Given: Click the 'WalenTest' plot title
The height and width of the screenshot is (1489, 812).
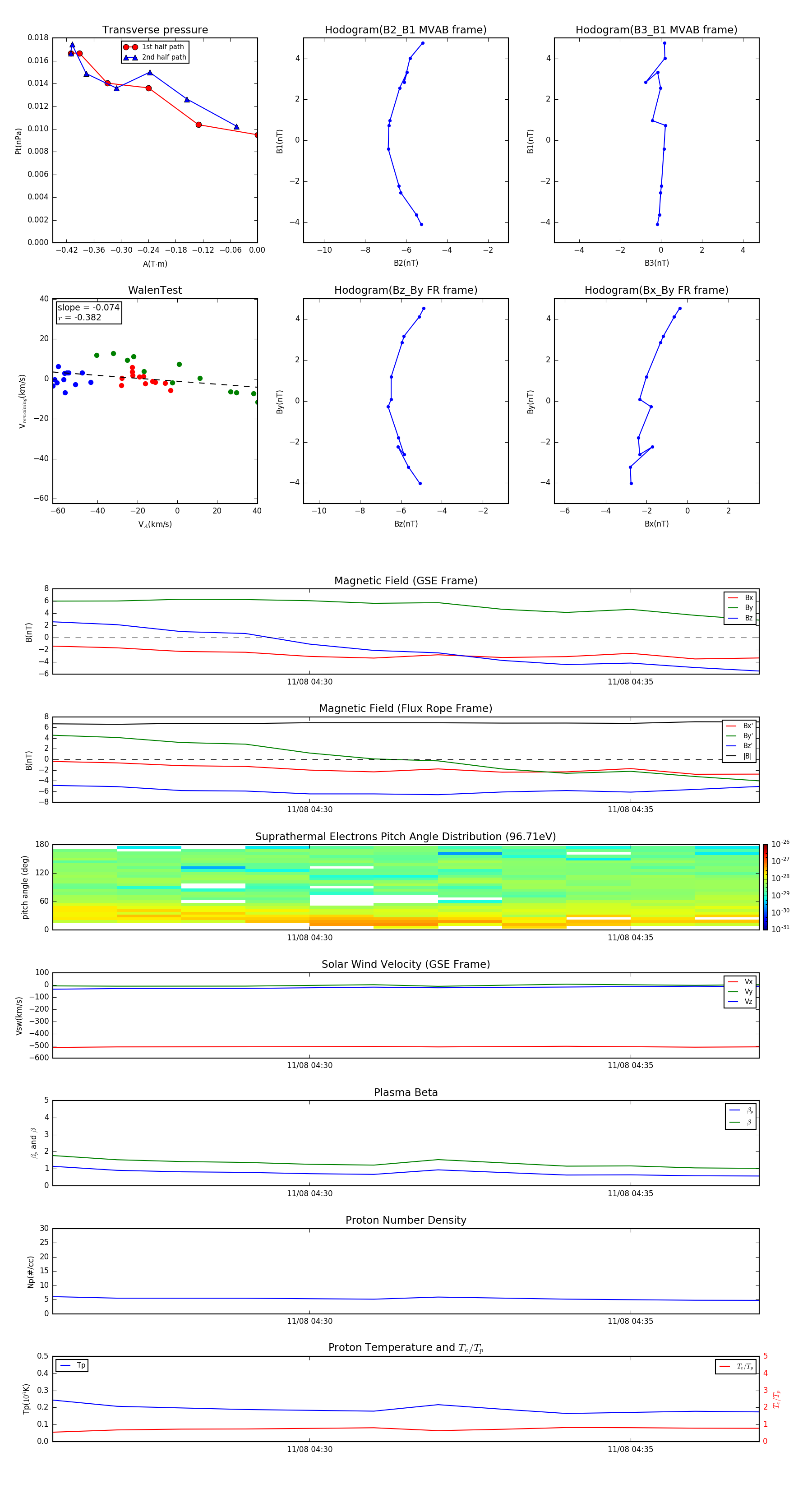Looking at the screenshot, I should [155, 290].
